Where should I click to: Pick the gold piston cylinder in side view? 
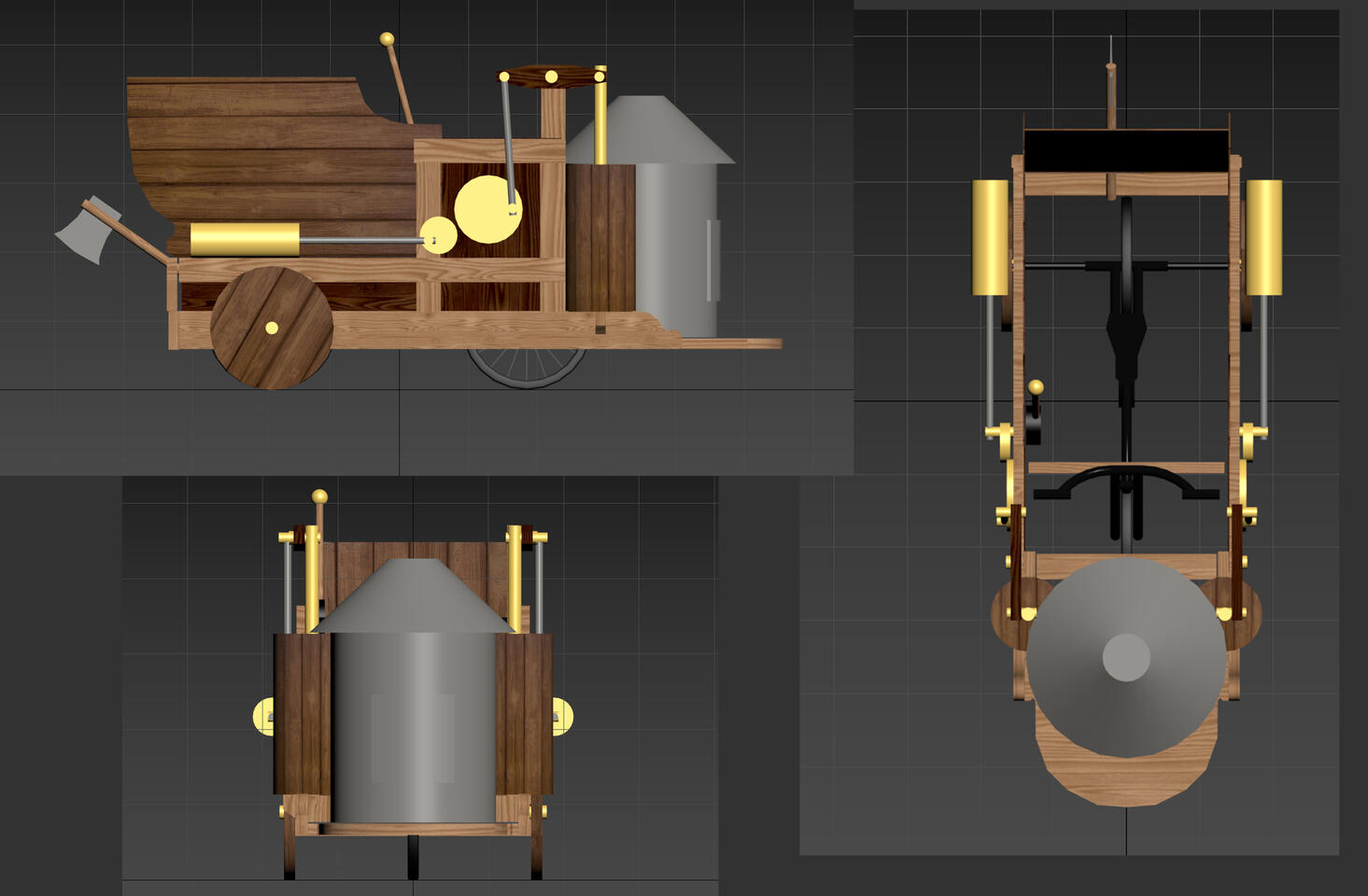(x=245, y=239)
